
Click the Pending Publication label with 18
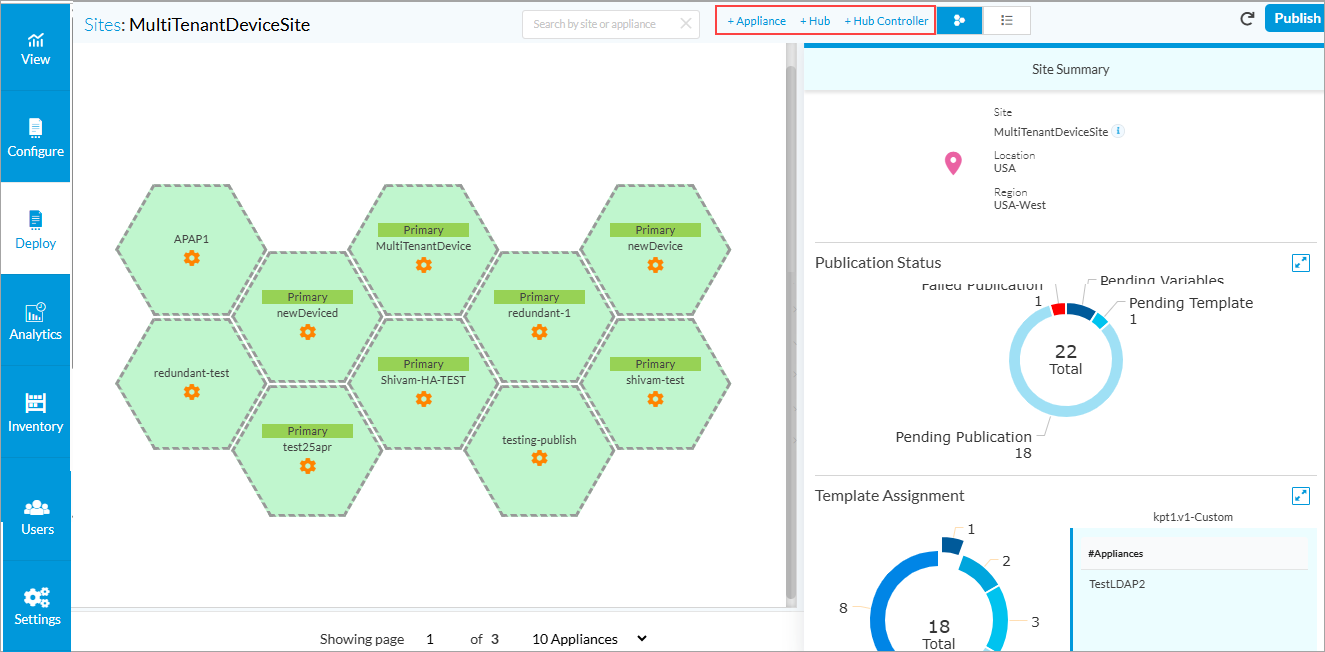[x=964, y=445]
